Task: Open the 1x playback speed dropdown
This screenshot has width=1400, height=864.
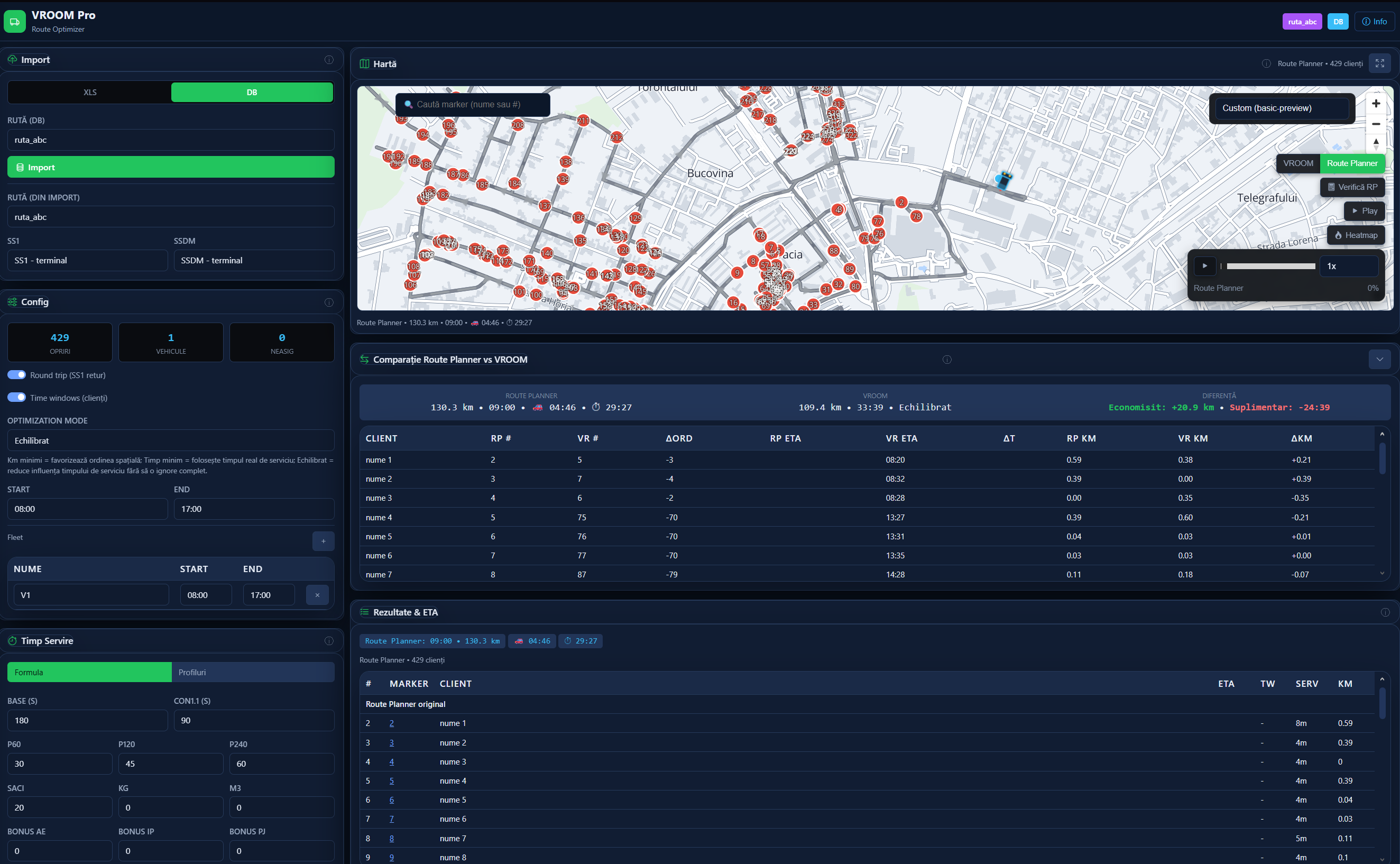Action: (1349, 266)
